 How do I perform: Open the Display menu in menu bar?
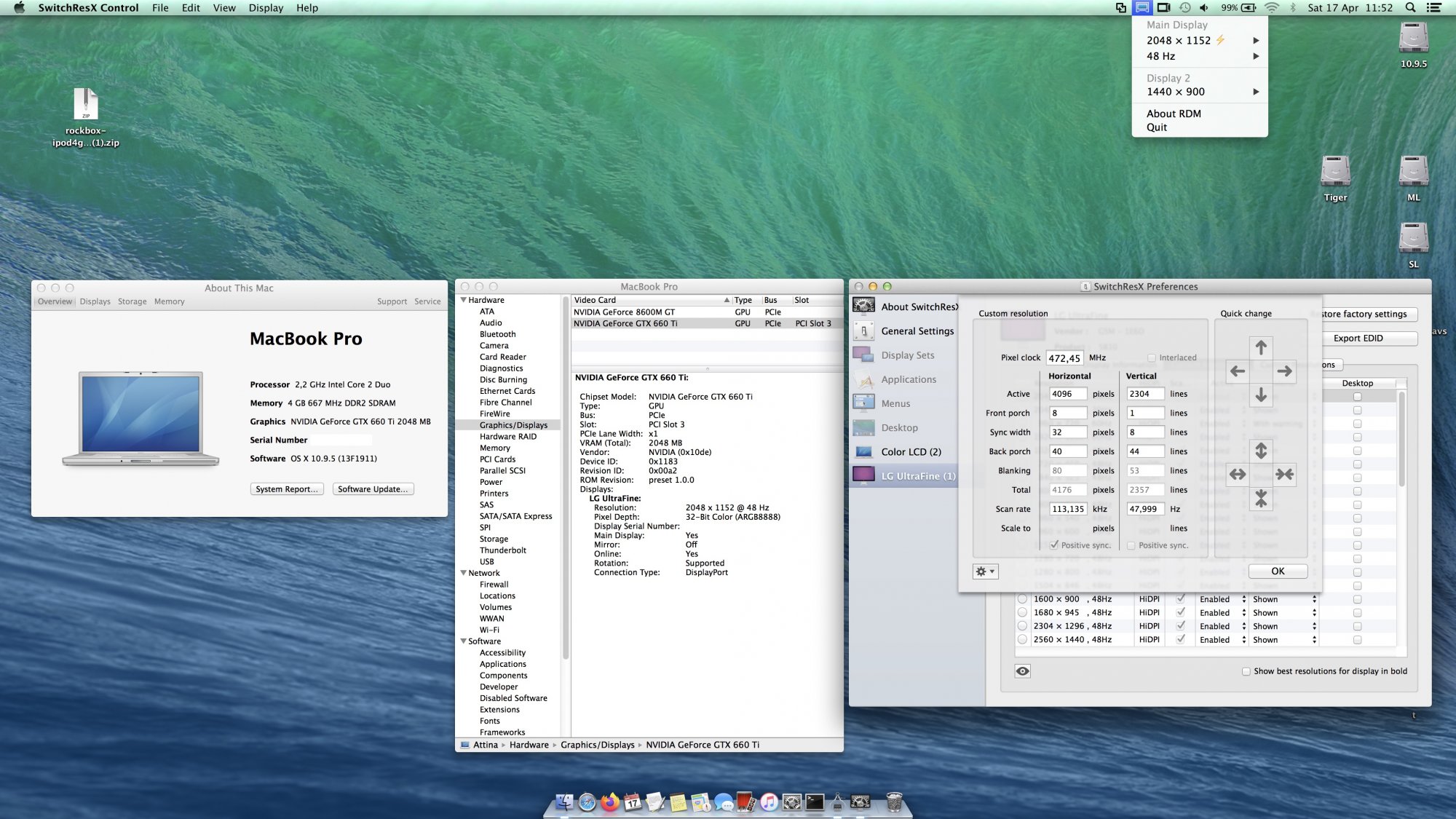[266, 8]
